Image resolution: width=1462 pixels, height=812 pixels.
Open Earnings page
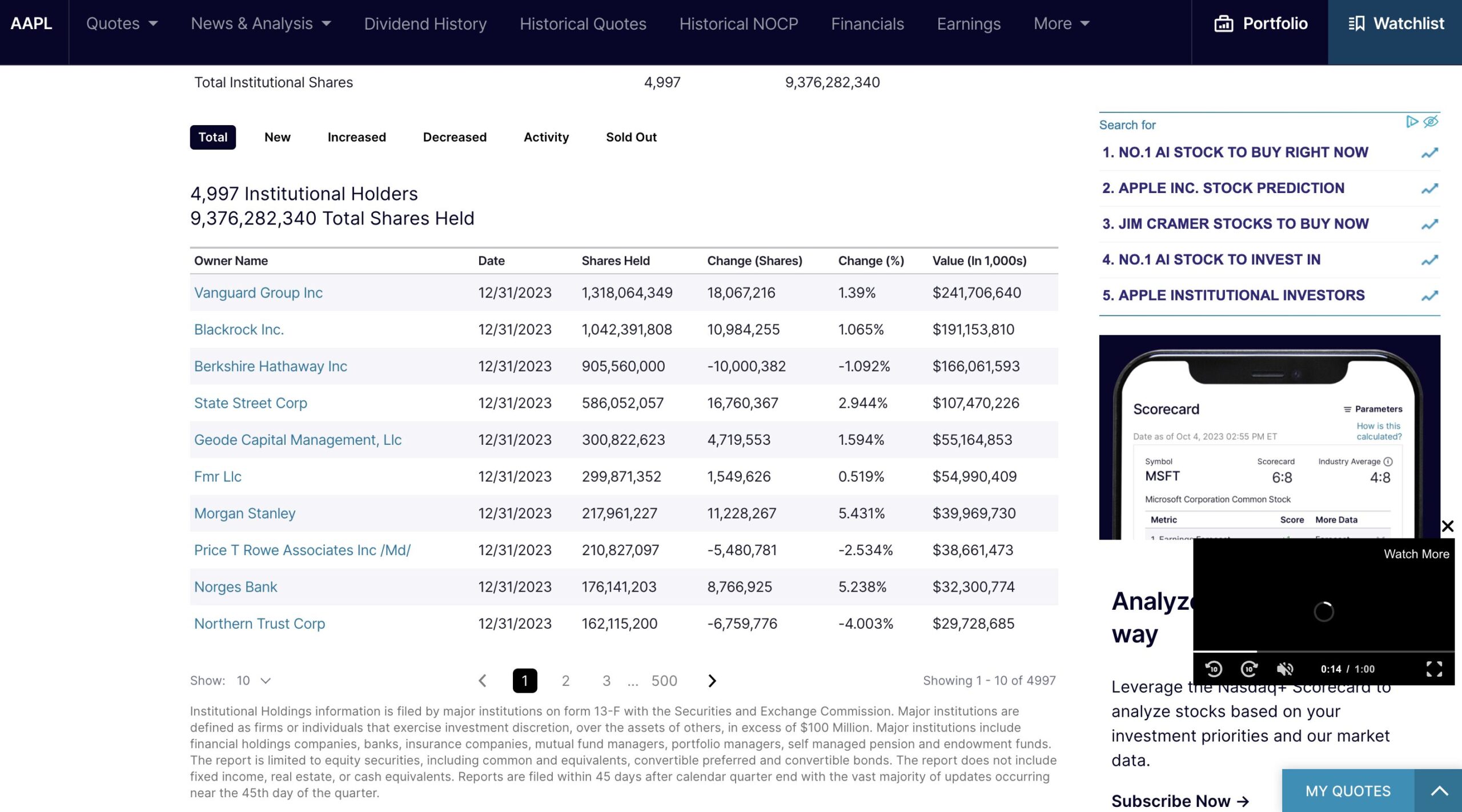pos(969,24)
